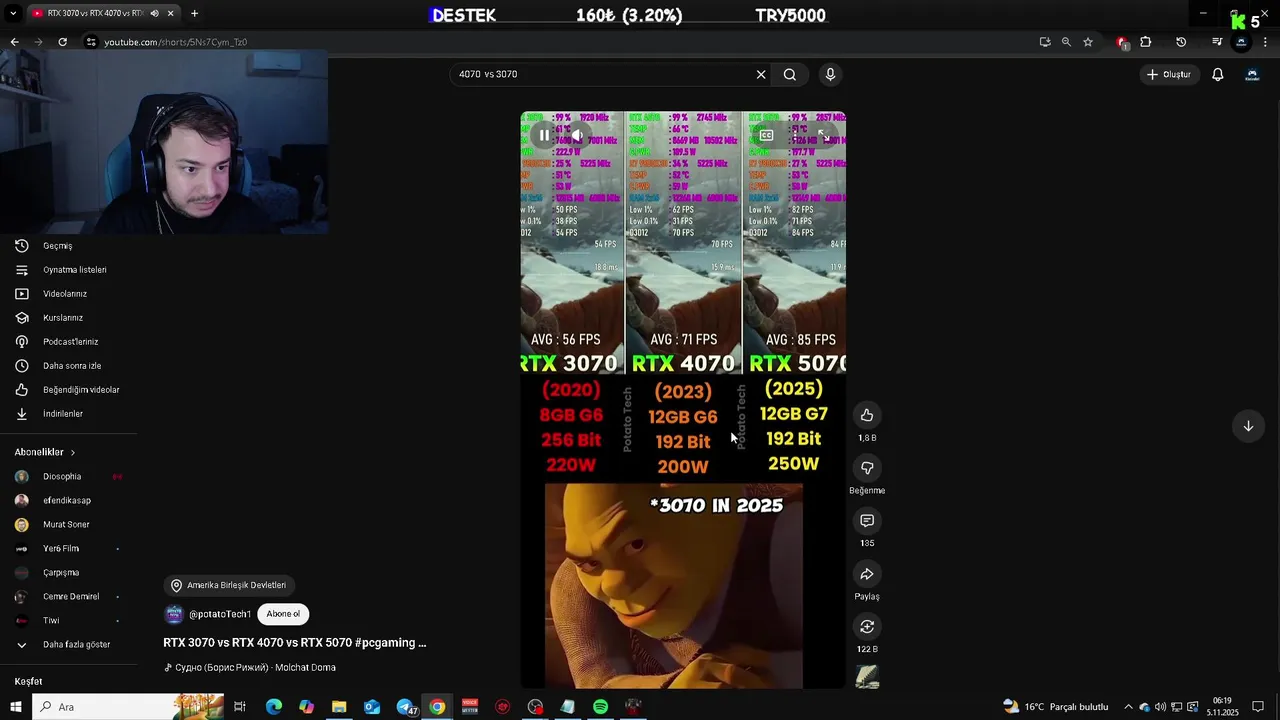Share the Short via Paylaş
The width and height of the screenshot is (1280, 720).
(x=867, y=574)
